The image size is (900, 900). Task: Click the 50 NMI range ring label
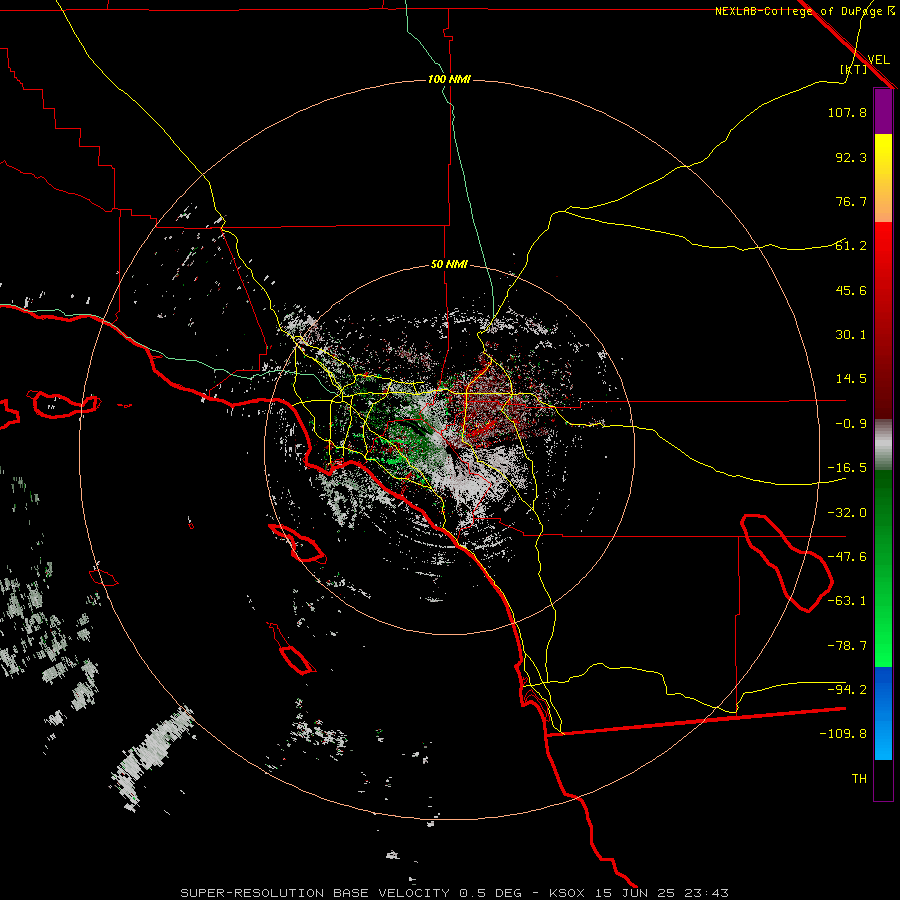449,265
